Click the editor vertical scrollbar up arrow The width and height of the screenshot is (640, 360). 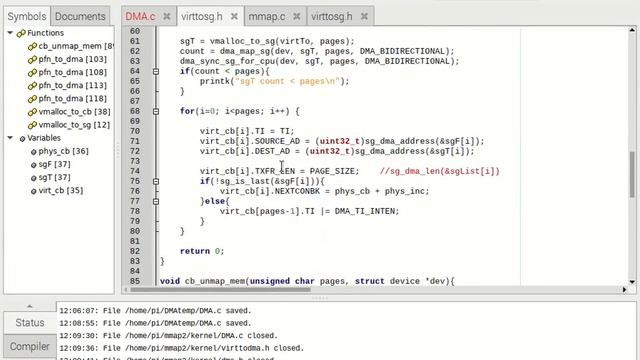coord(632,30)
